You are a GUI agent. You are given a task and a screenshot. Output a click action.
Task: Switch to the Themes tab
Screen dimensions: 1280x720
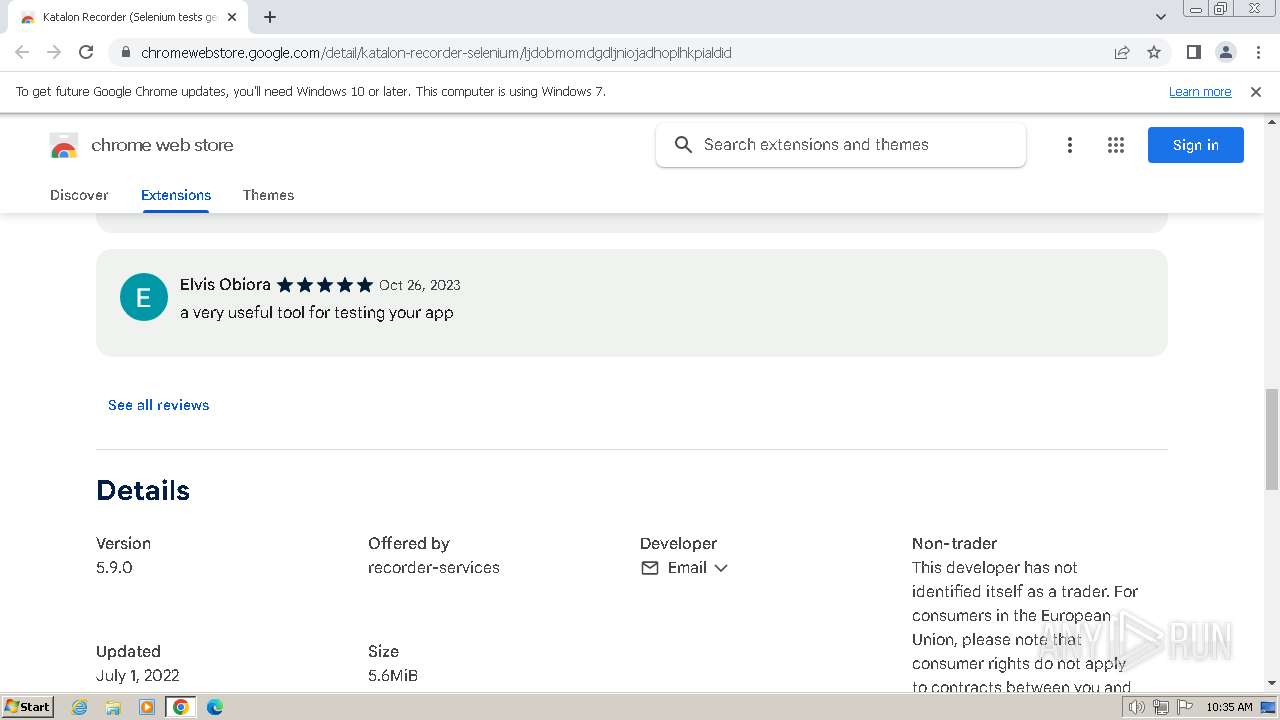pyautogui.click(x=268, y=195)
